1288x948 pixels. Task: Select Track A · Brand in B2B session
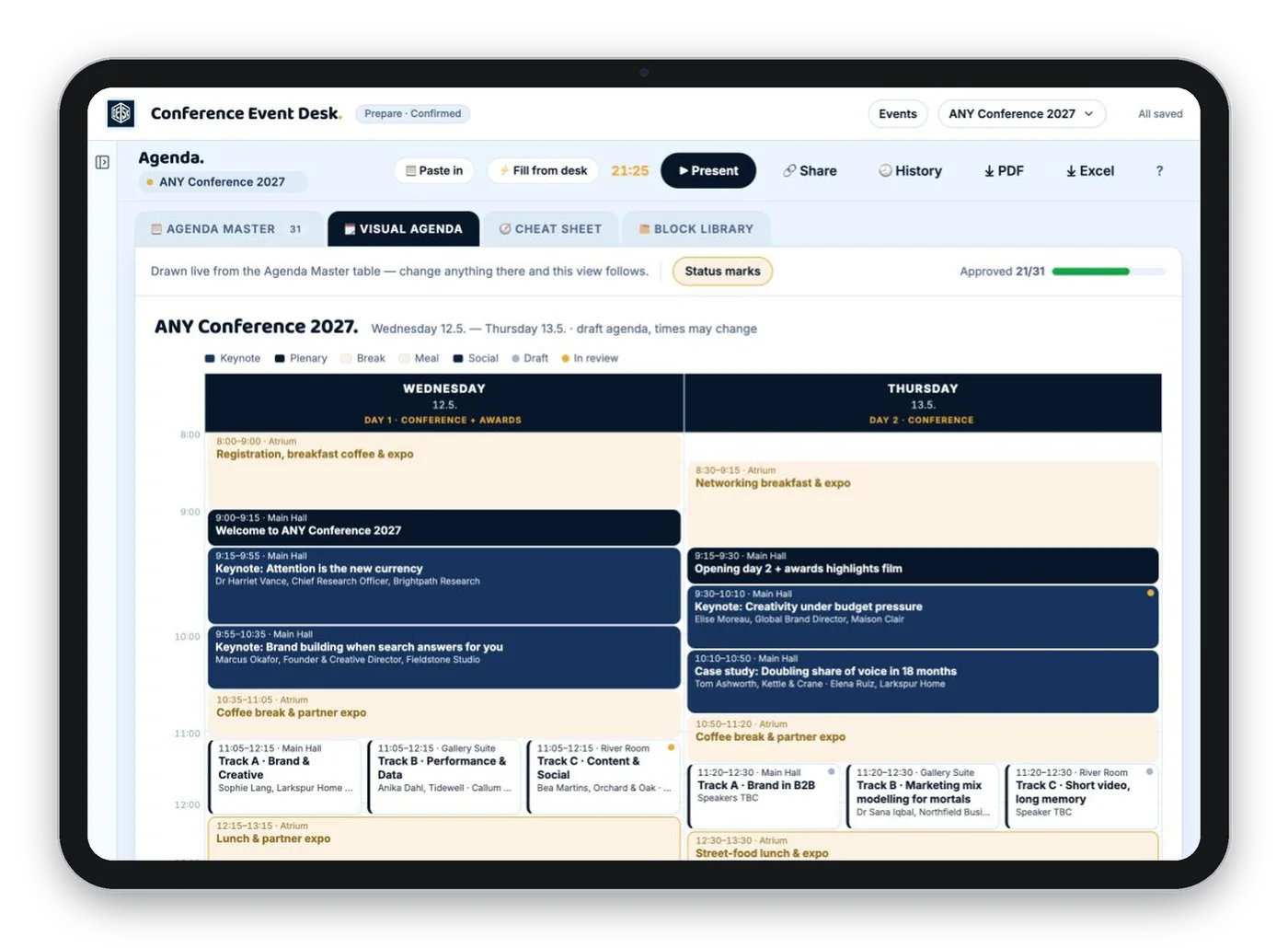point(765,796)
